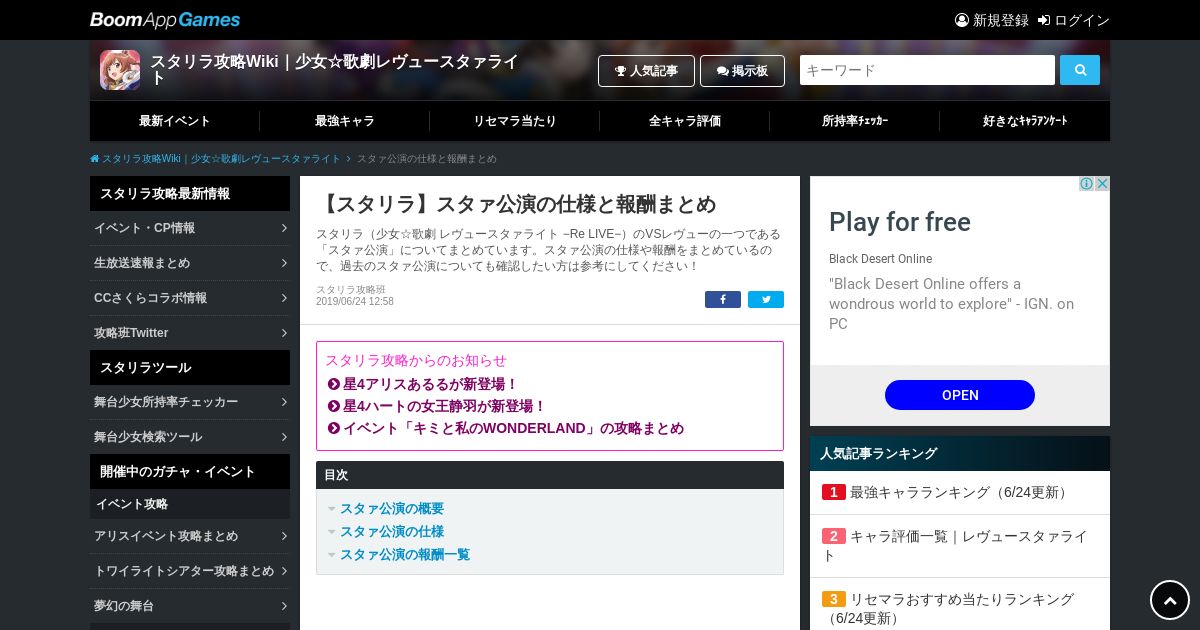
Task: Close the Black Desert Online ad
Action: click(x=1102, y=184)
